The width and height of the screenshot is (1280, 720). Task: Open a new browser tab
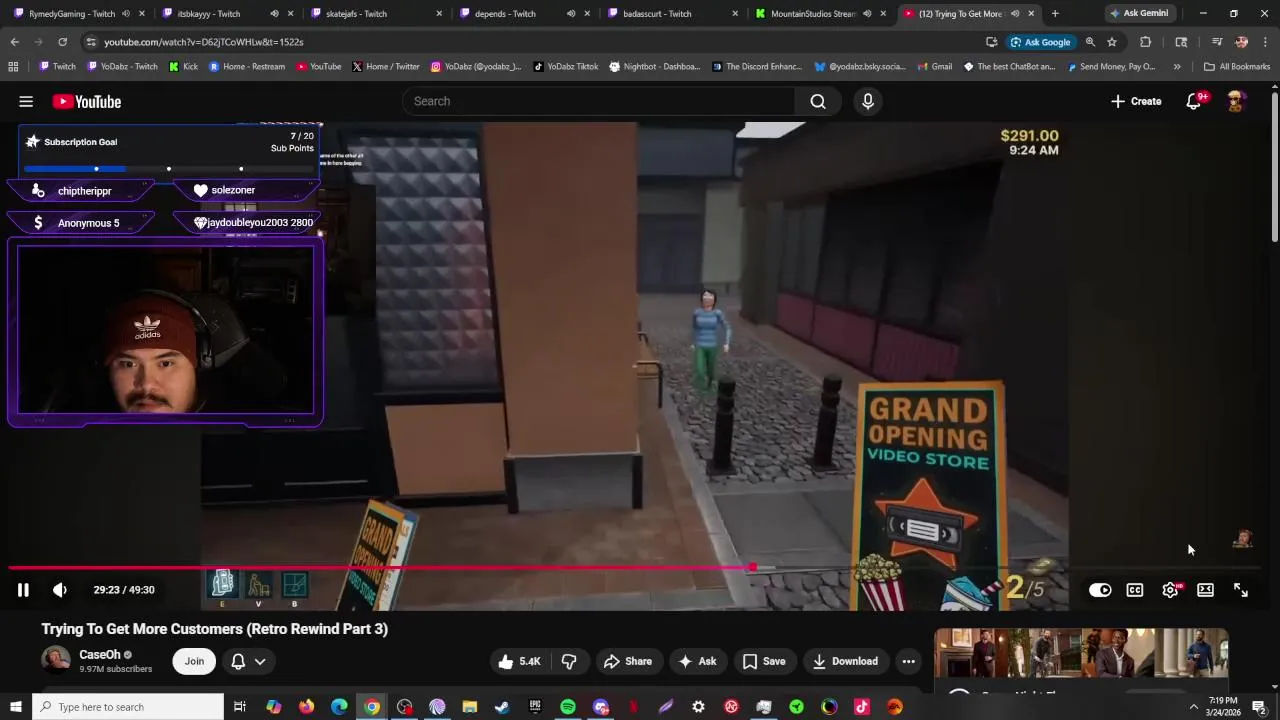(1055, 14)
